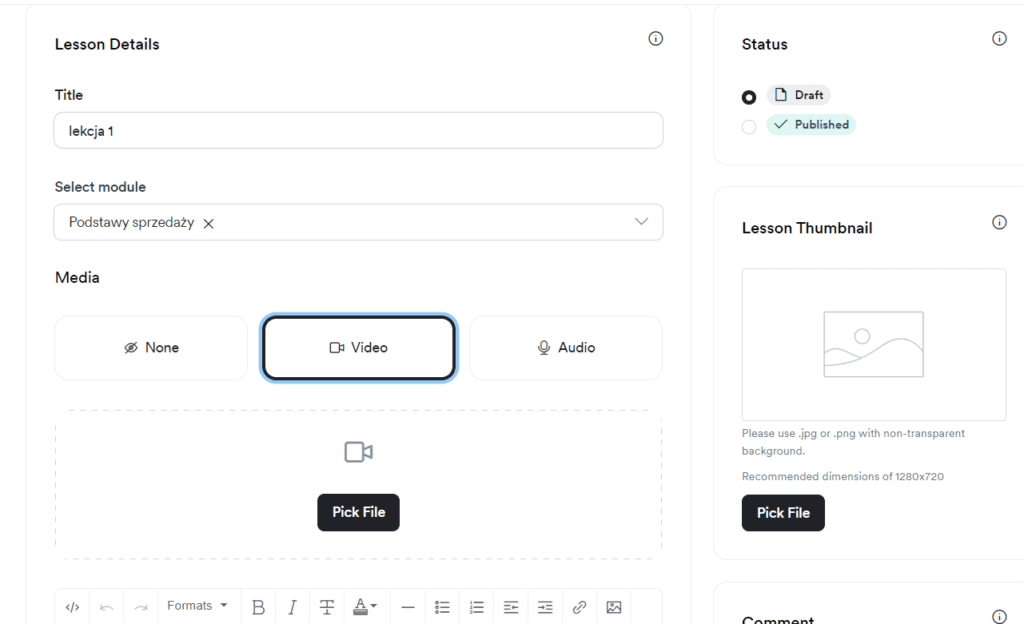Select the Published status radio button
This screenshot has width=1024, height=624.
click(x=749, y=127)
